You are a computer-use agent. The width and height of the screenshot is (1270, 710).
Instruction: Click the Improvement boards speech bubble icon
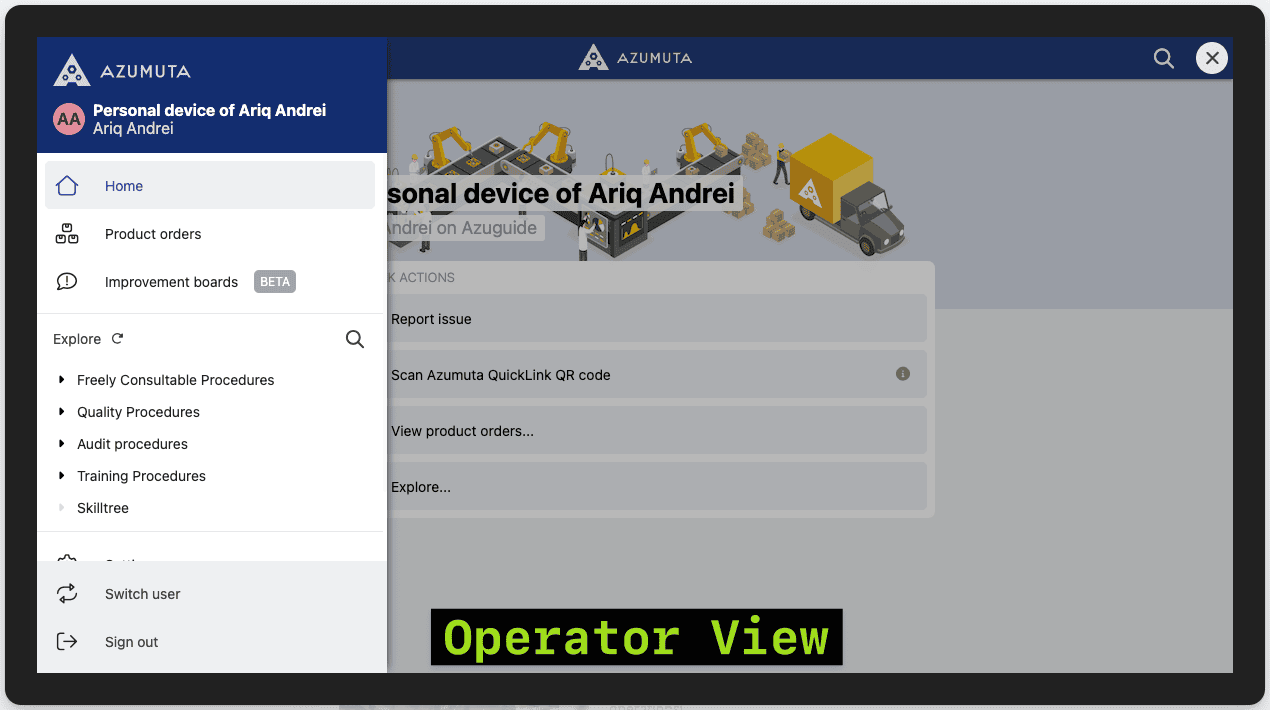[67, 282]
